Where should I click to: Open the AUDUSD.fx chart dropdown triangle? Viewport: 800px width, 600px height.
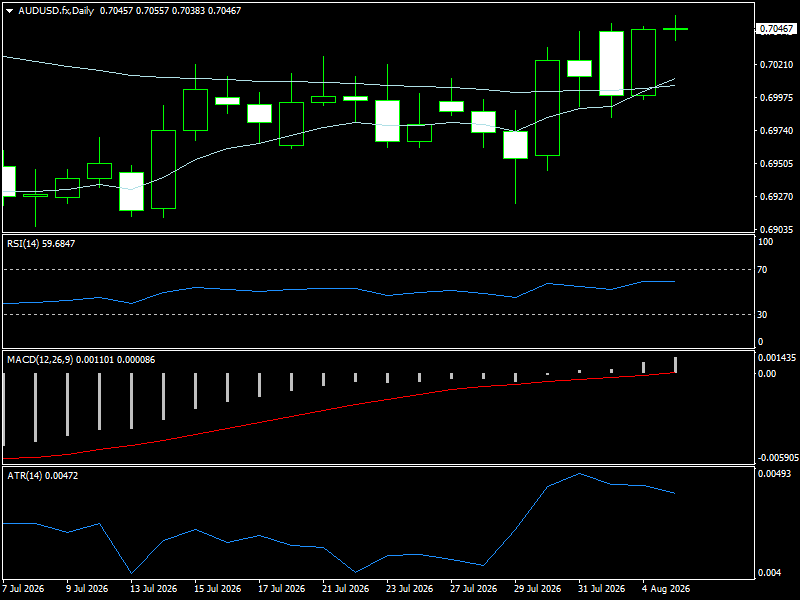10,11
